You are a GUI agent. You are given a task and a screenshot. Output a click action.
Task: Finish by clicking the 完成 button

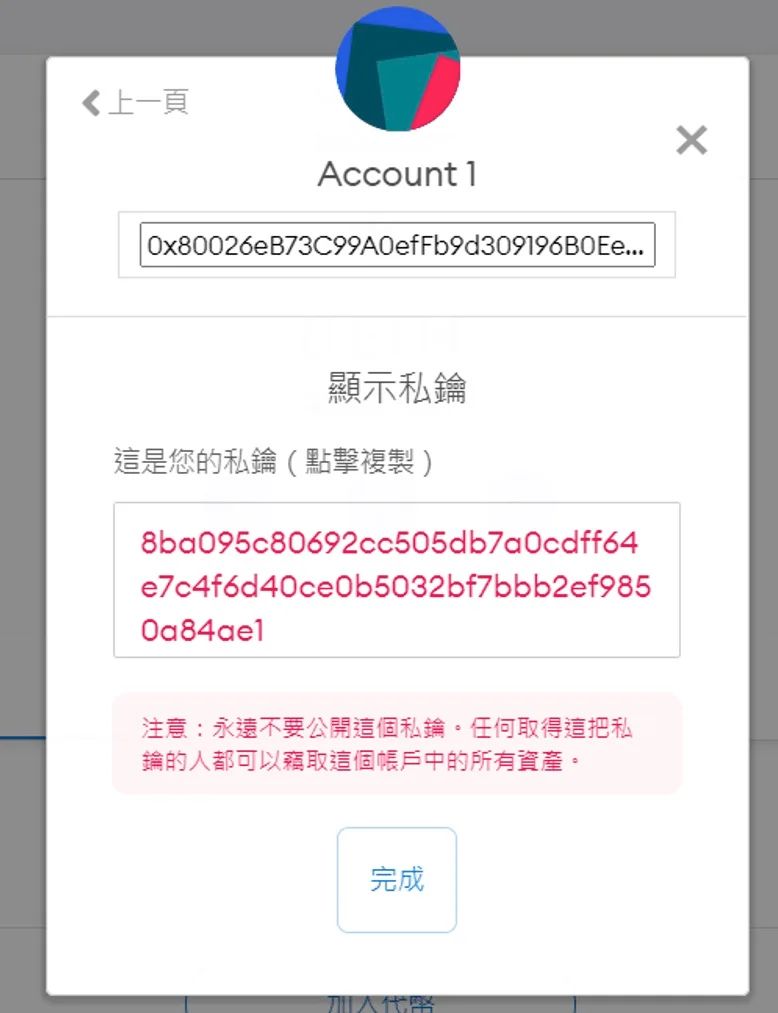[397, 880]
